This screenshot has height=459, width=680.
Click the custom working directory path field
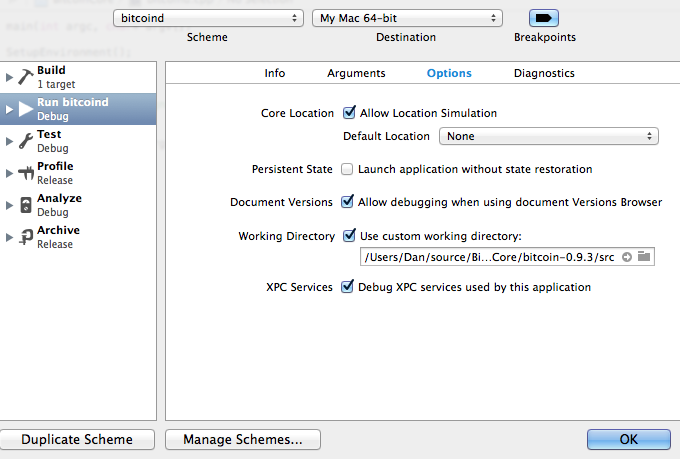tap(490, 258)
